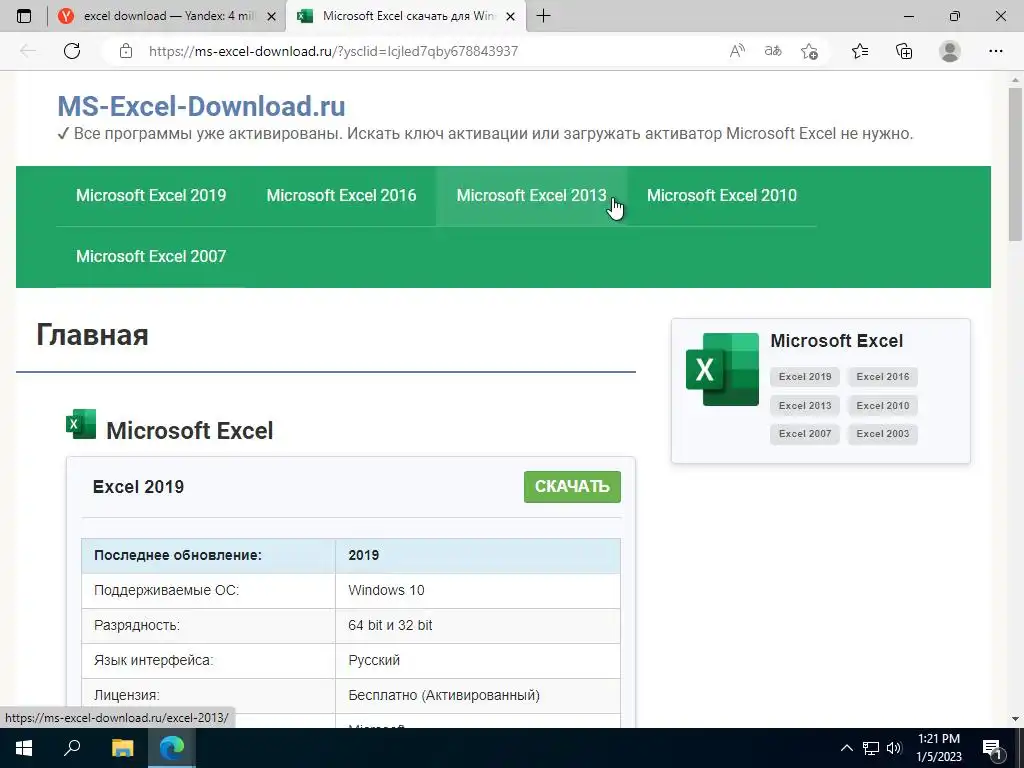This screenshot has height=768, width=1024.
Task: Click the Microsoft Excel sidebar card title
Action: 837,341
